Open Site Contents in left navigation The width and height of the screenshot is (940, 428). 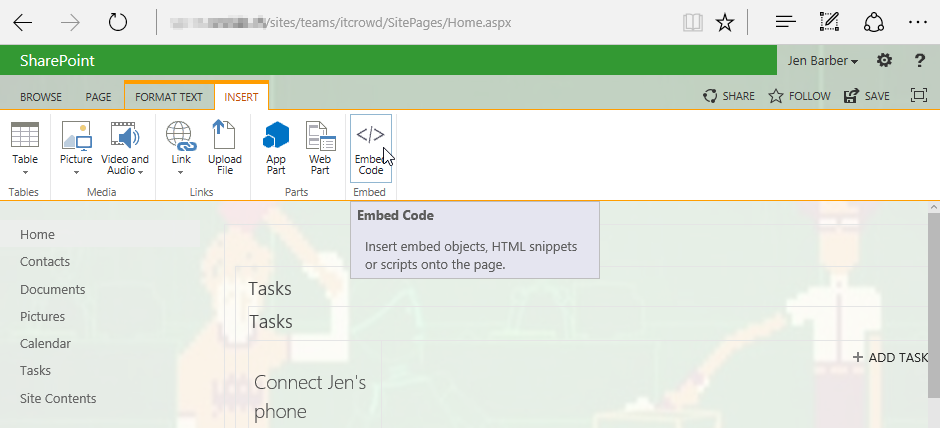click(58, 398)
